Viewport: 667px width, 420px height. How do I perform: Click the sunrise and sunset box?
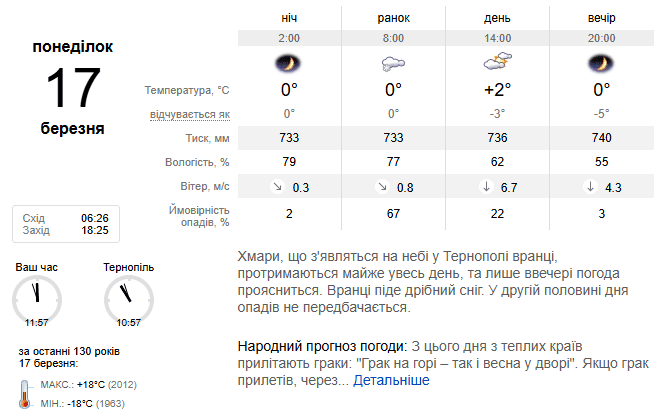(x=66, y=224)
